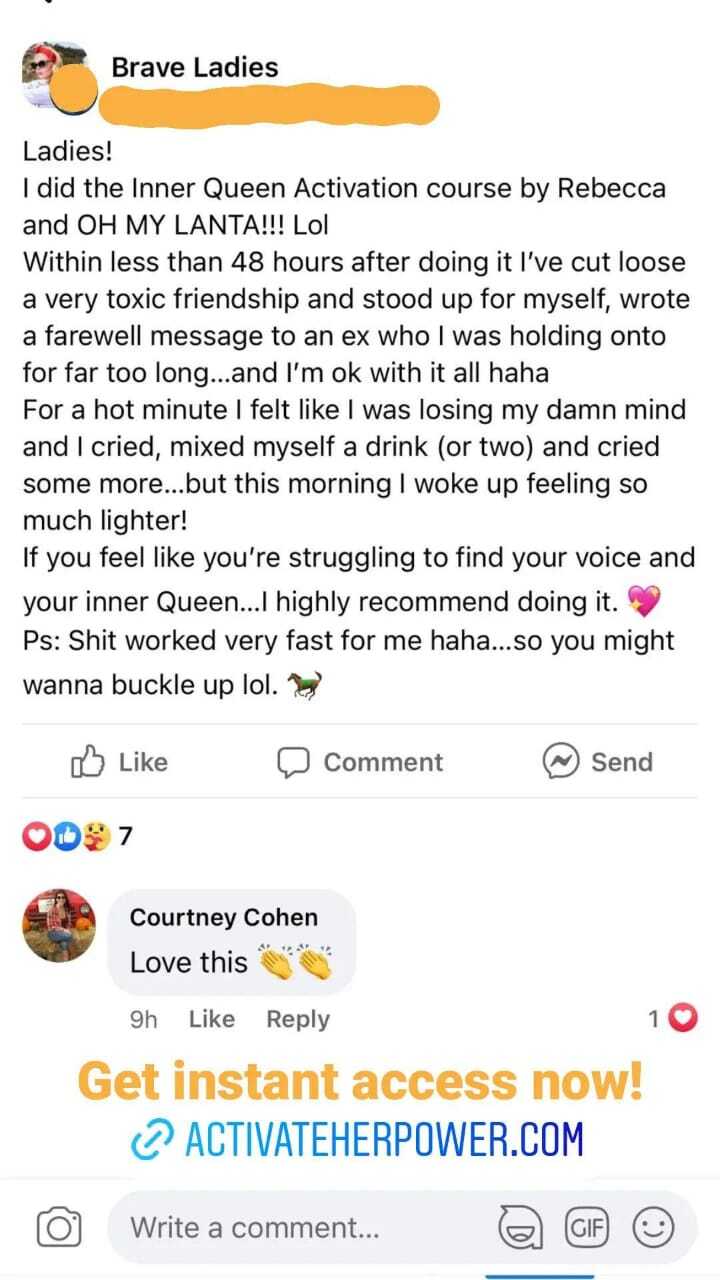Tap the Comment speech bubble icon

coord(292,762)
